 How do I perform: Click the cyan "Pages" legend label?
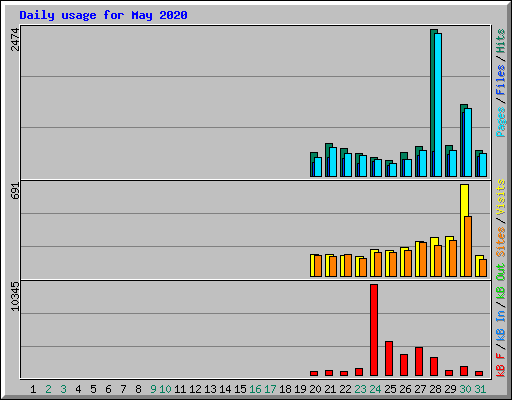pyautogui.click(x=501, y=122)
